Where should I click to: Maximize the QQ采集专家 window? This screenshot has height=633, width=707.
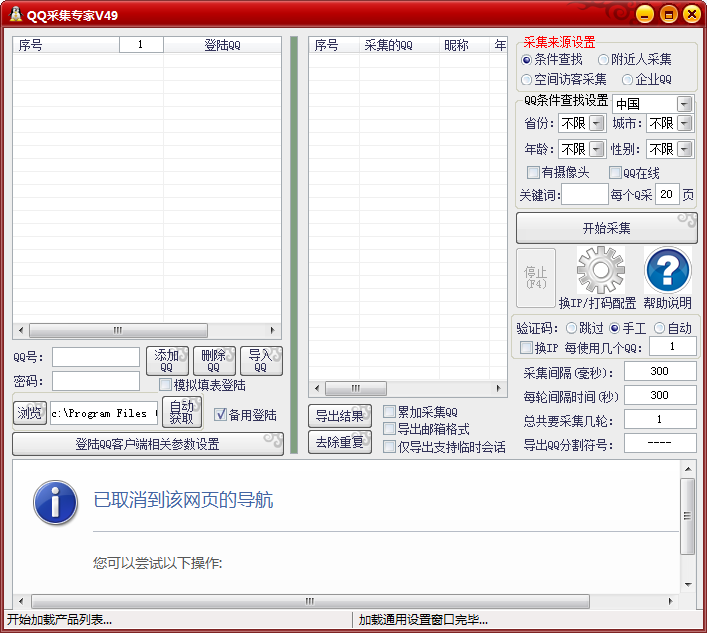click(x=669, y=14)
